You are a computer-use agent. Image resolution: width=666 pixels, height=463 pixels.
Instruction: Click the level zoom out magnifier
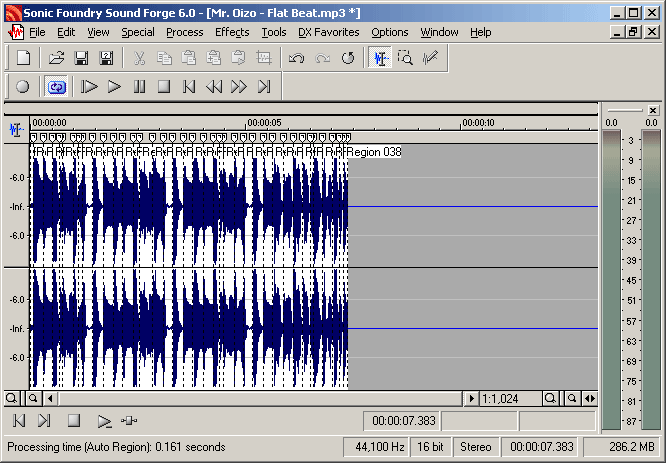pyautogui.click(x=11, y=398)
